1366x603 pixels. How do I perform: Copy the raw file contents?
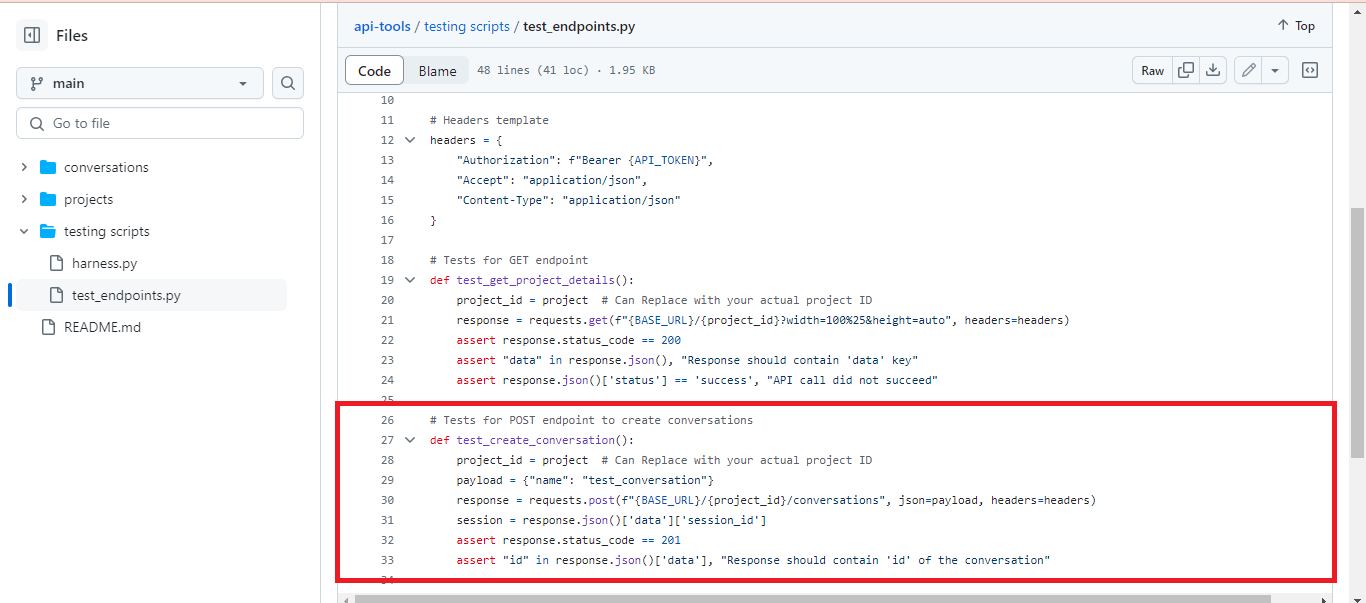[1186, 70]
